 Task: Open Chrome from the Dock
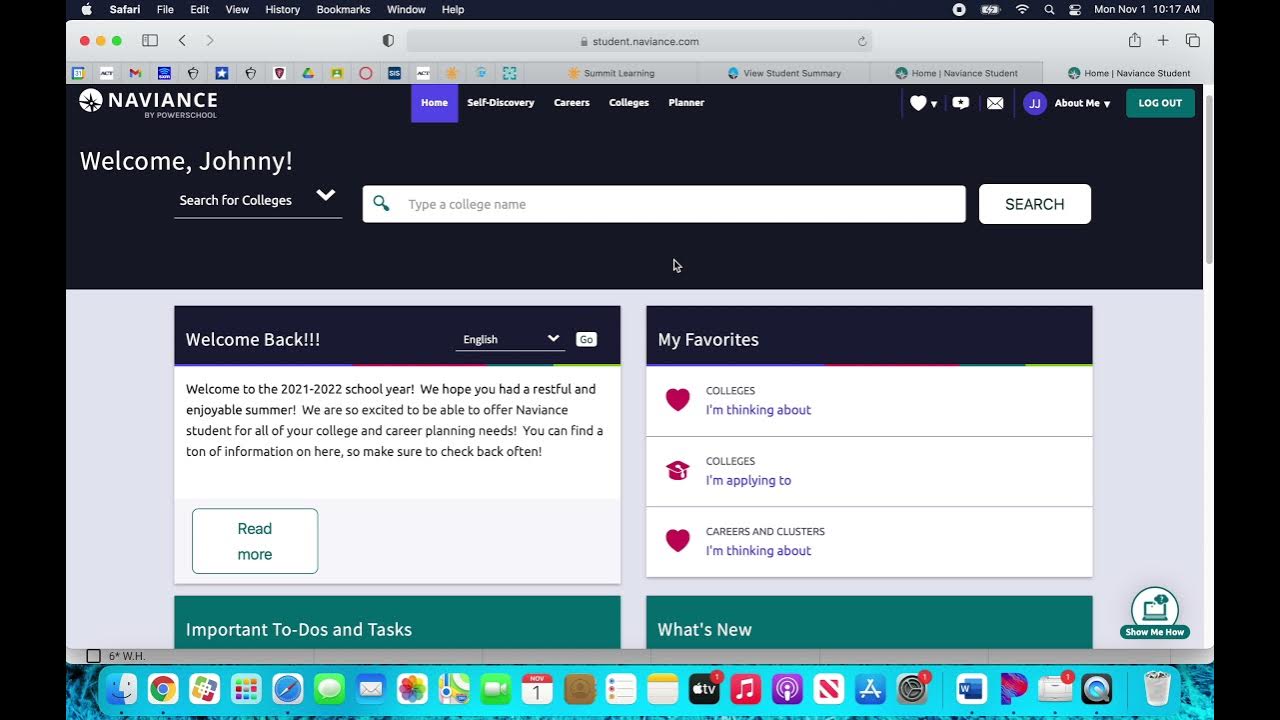coord(163,689)
